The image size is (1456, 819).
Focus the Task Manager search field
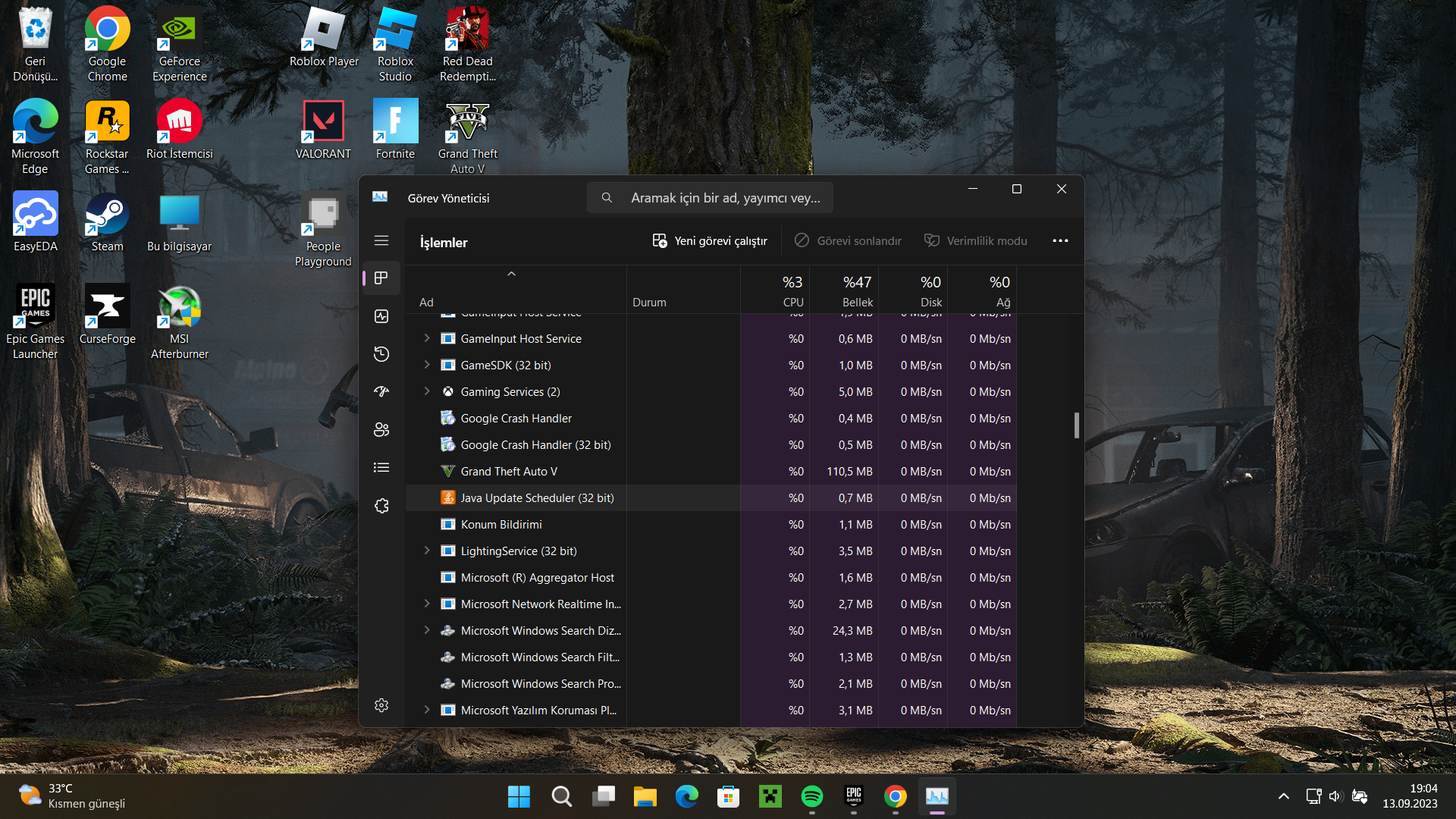(x=724, y=198)
